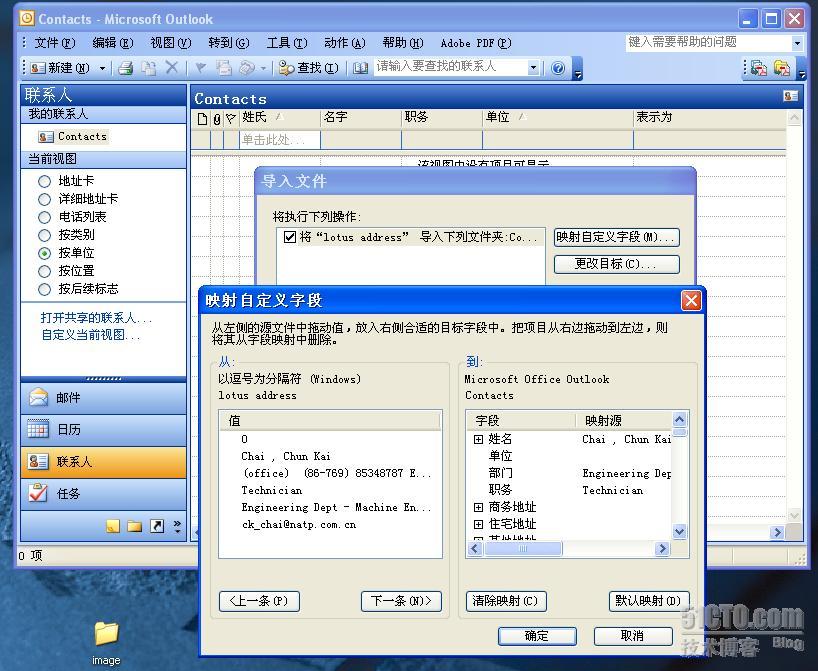
Task: Open the 转到 (Go) menu
Action: (228, 43)
